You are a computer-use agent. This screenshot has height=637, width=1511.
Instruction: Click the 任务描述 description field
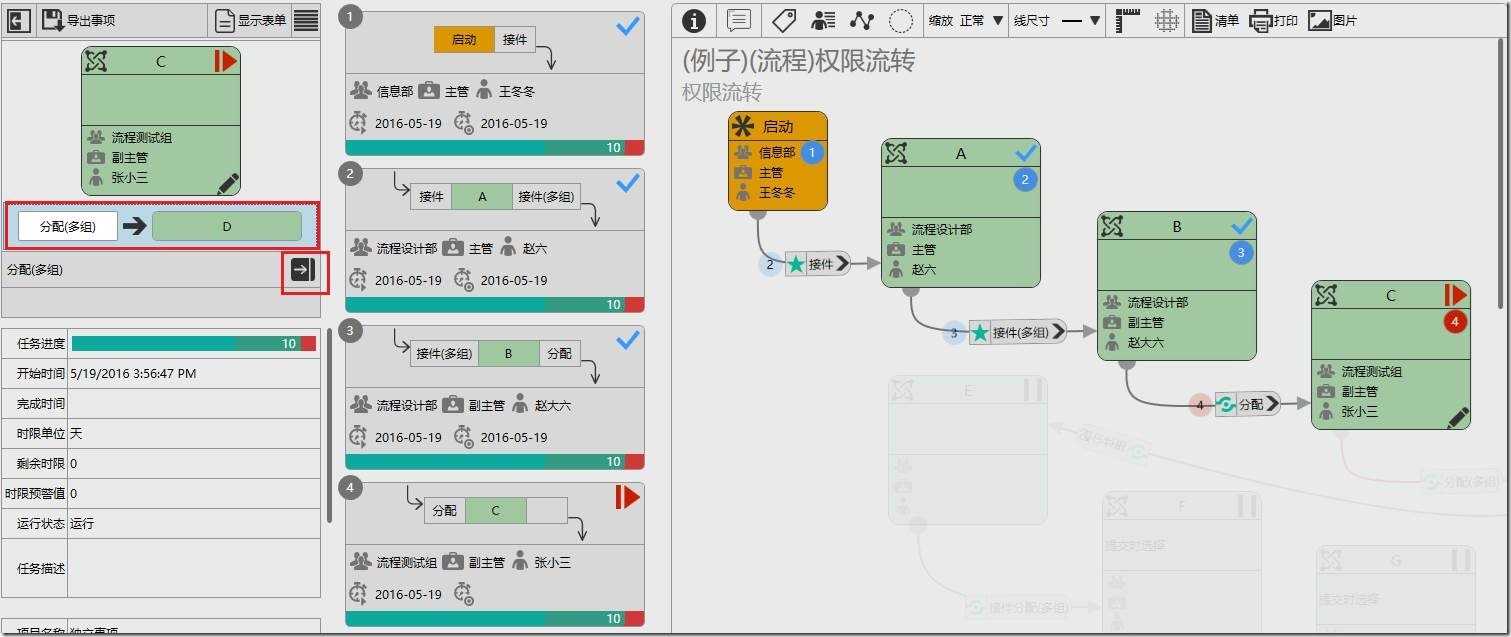pos(193,568)
